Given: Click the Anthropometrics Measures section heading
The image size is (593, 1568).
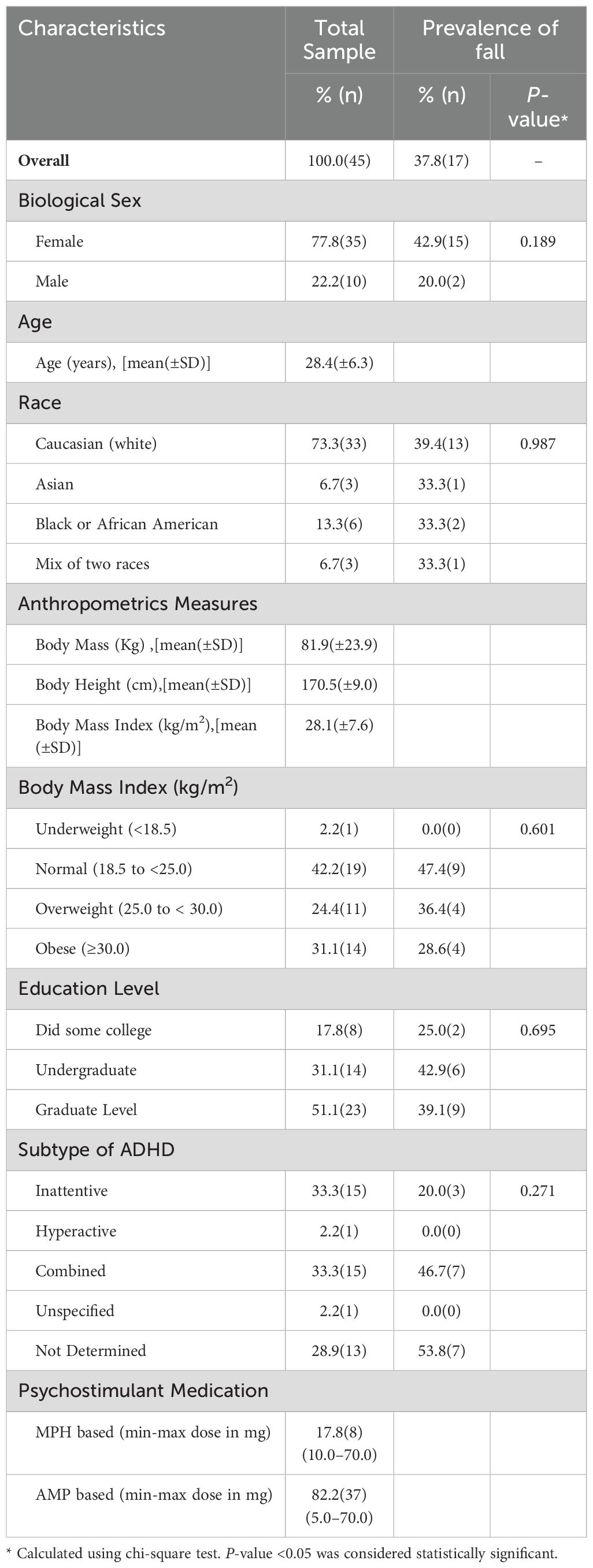Looking at the screenshot, I should point(138,604).
